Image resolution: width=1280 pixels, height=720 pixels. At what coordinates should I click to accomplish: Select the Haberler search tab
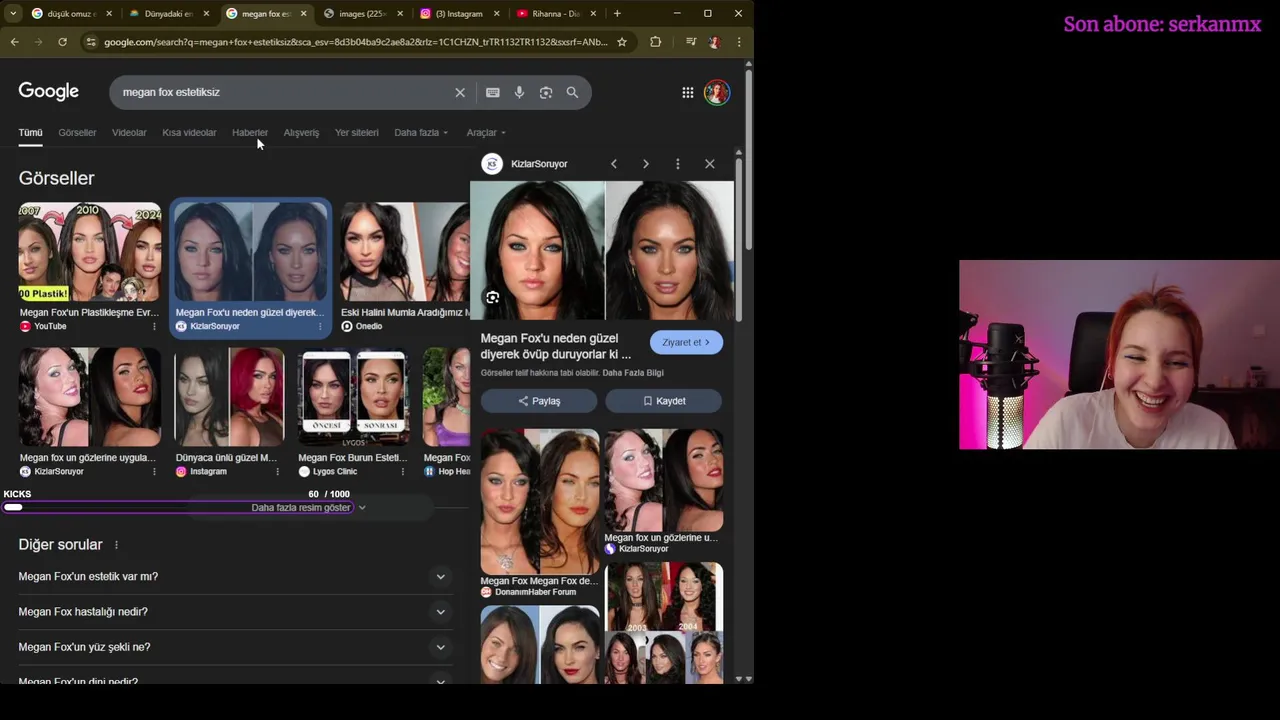(250, 132)
